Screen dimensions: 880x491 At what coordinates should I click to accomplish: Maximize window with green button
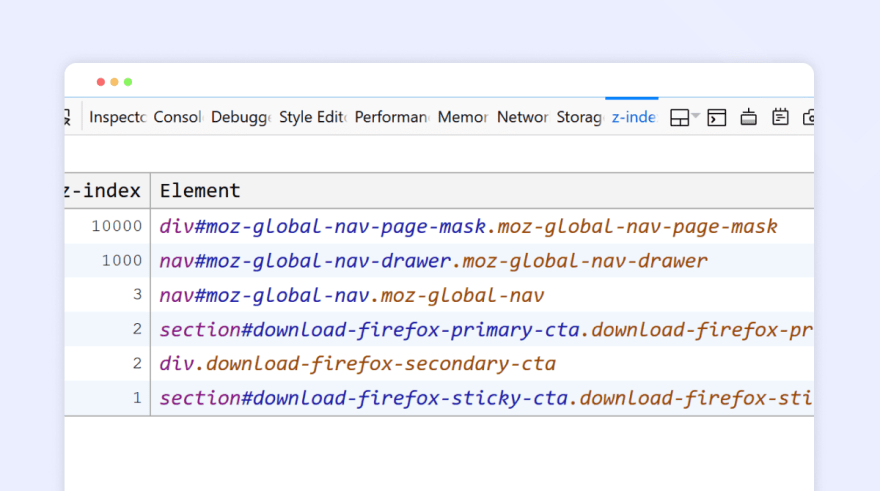[x=128, y=82]
